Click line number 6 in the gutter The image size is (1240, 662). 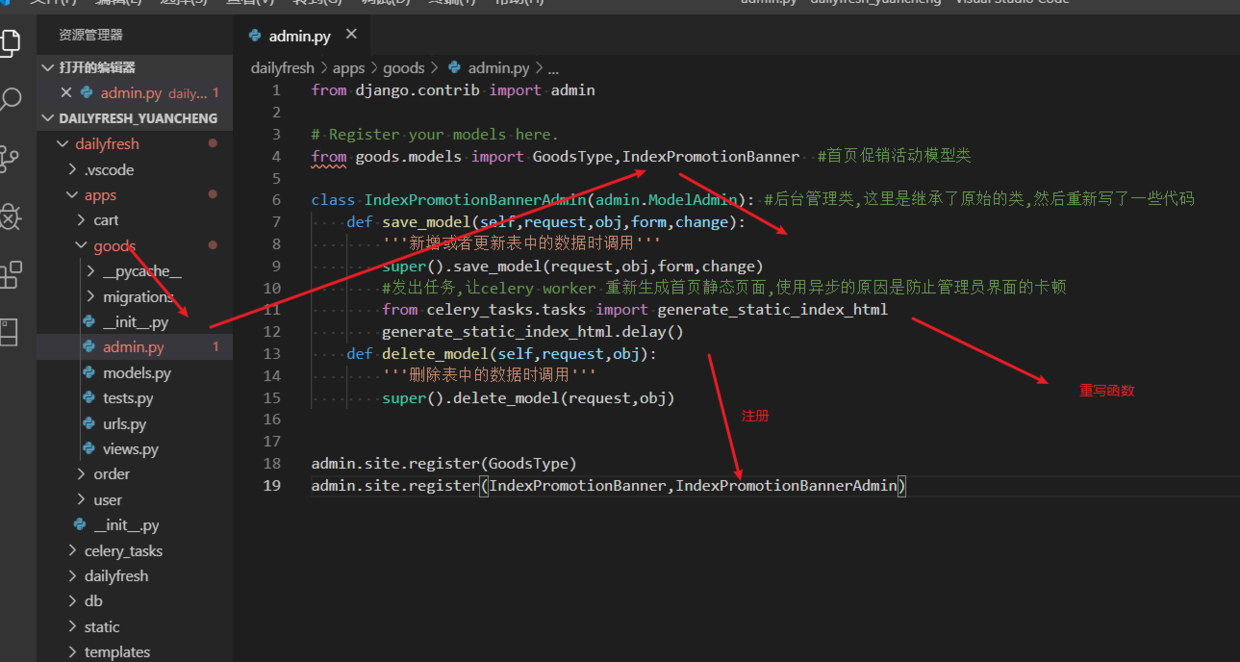276,200
